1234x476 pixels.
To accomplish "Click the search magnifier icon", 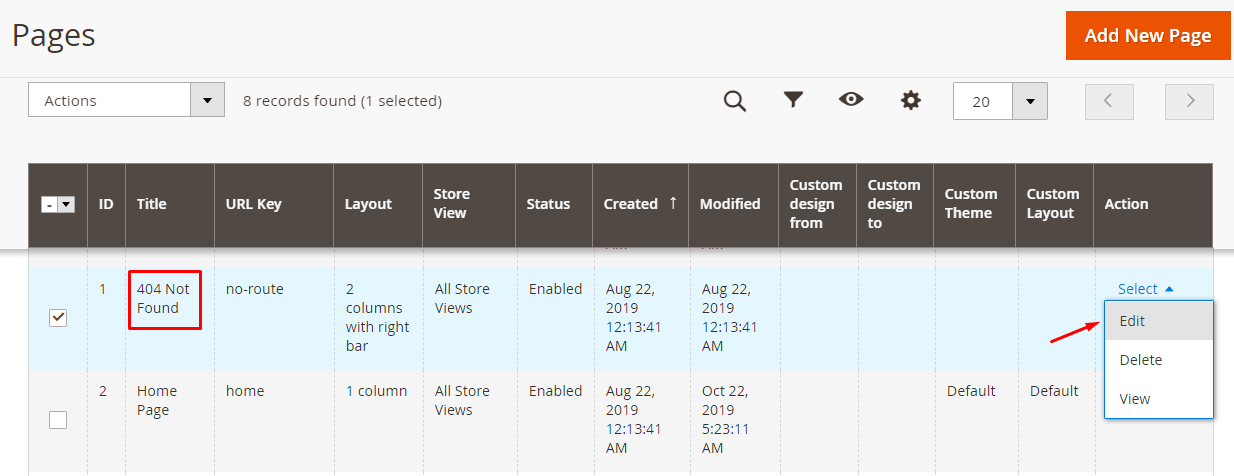I will (x=735, y=101).
